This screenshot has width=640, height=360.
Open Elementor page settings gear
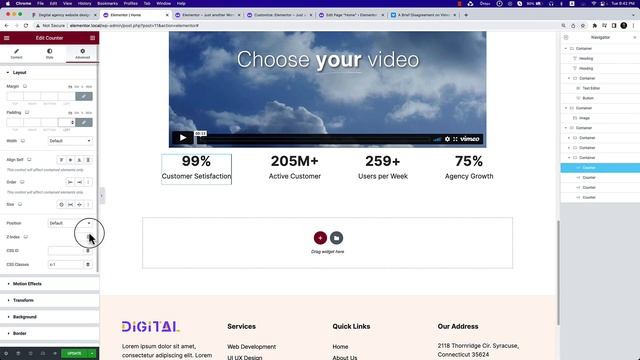6,353
